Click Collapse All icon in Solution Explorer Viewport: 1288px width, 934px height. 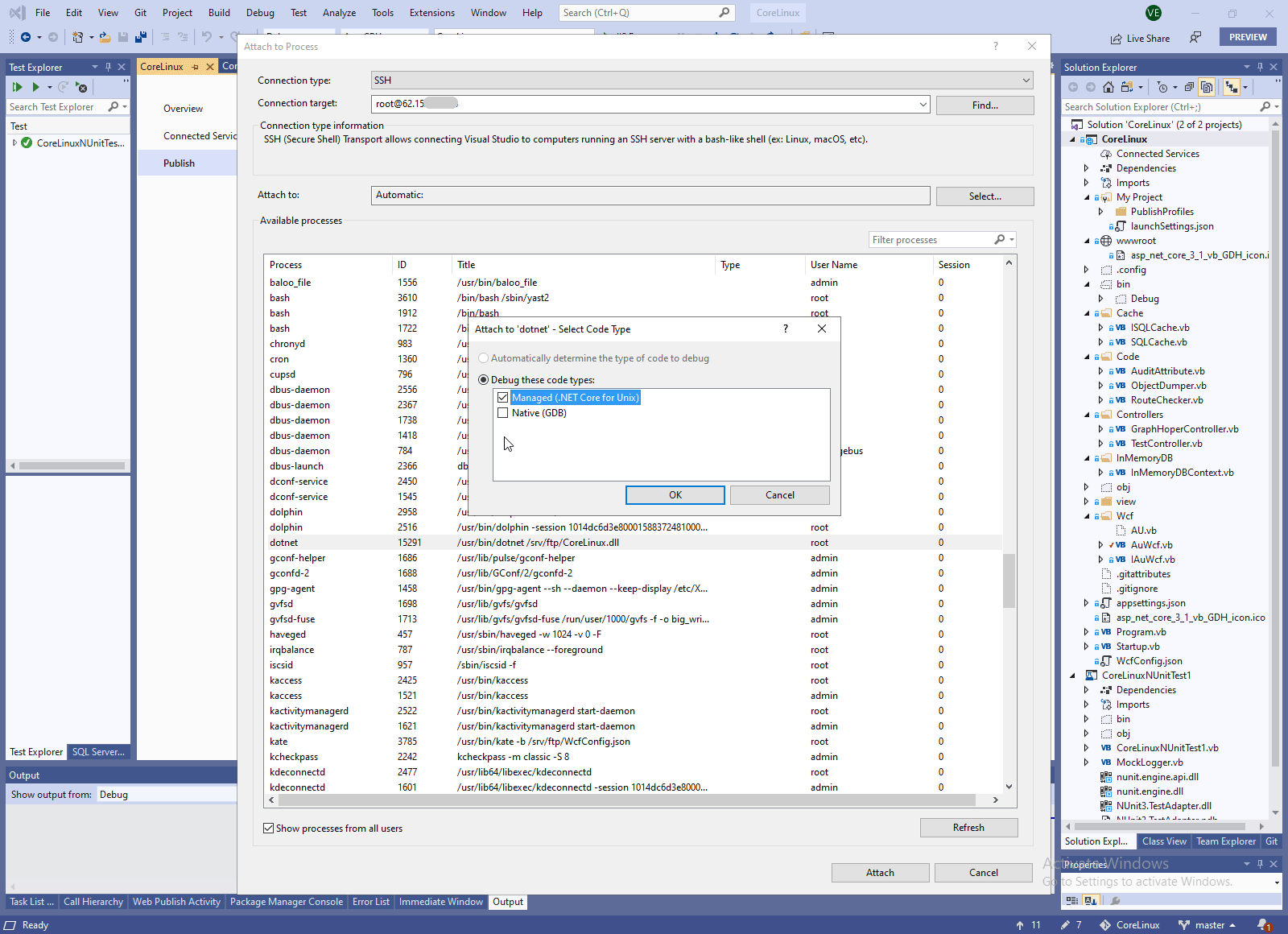(x=1189, y=87)
